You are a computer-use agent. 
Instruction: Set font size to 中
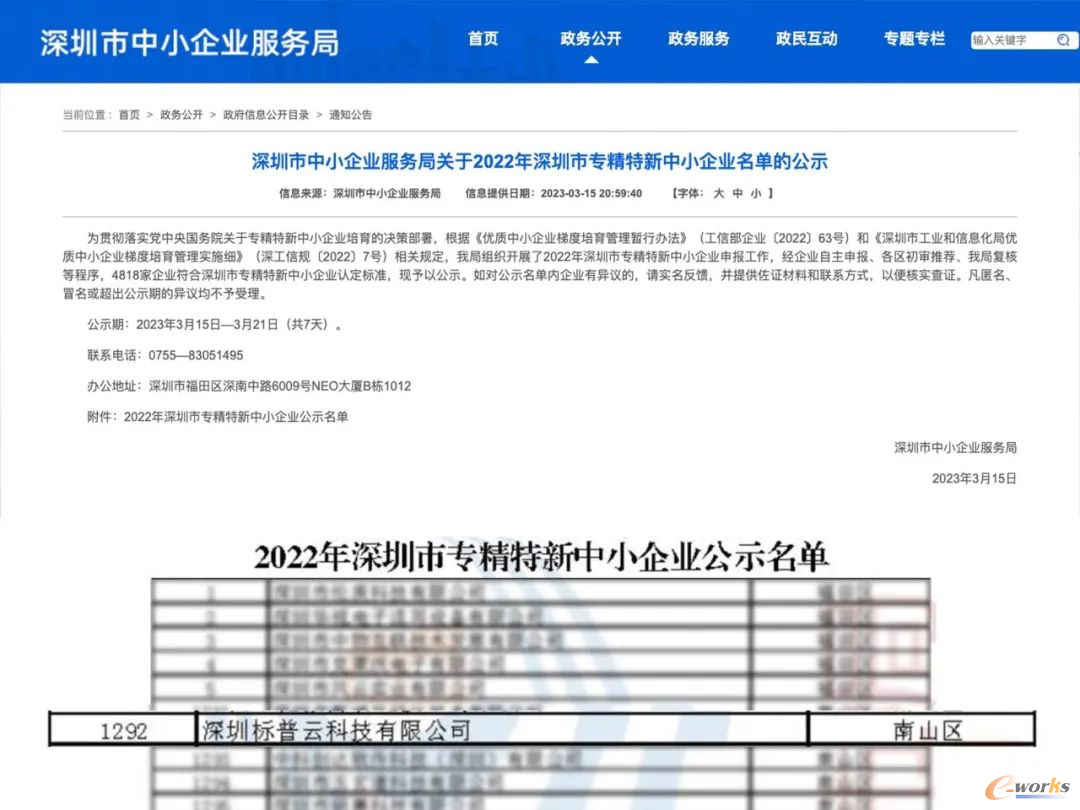[x=738, y=194]
